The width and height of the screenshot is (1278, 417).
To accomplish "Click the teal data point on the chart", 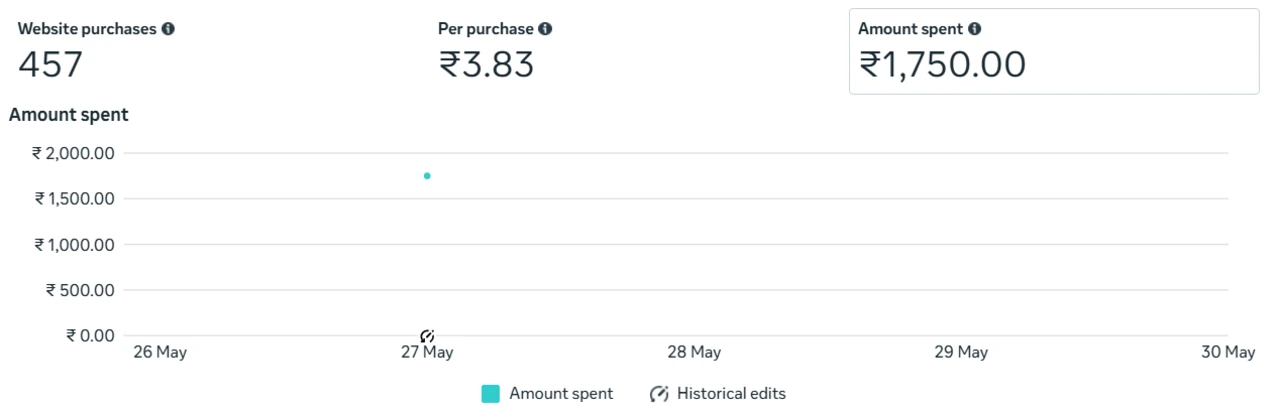I will tap(427, 176).
